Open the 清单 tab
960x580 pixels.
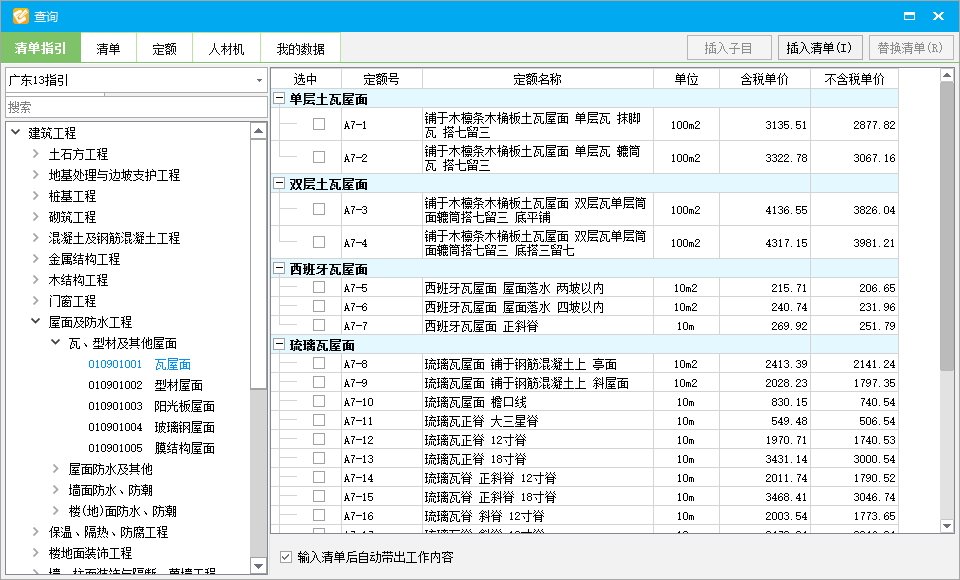pyautogui.click(x=108, y=49)
